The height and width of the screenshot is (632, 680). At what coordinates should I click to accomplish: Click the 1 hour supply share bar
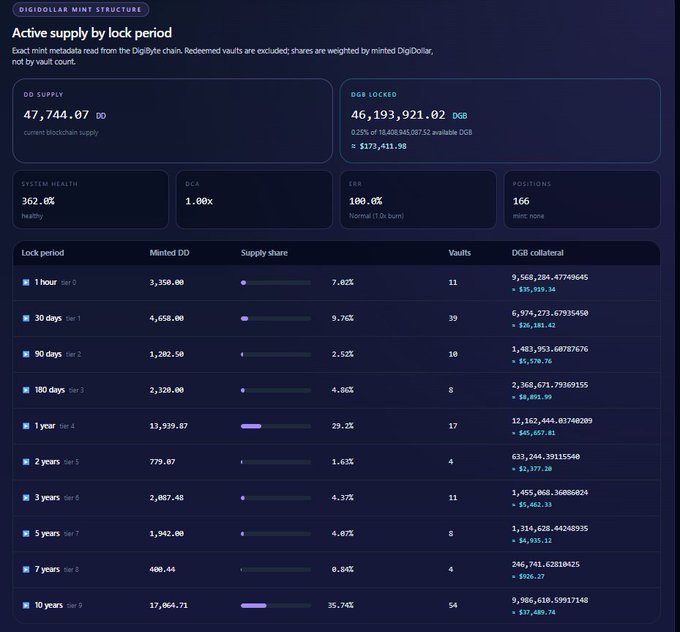[276, 283]
